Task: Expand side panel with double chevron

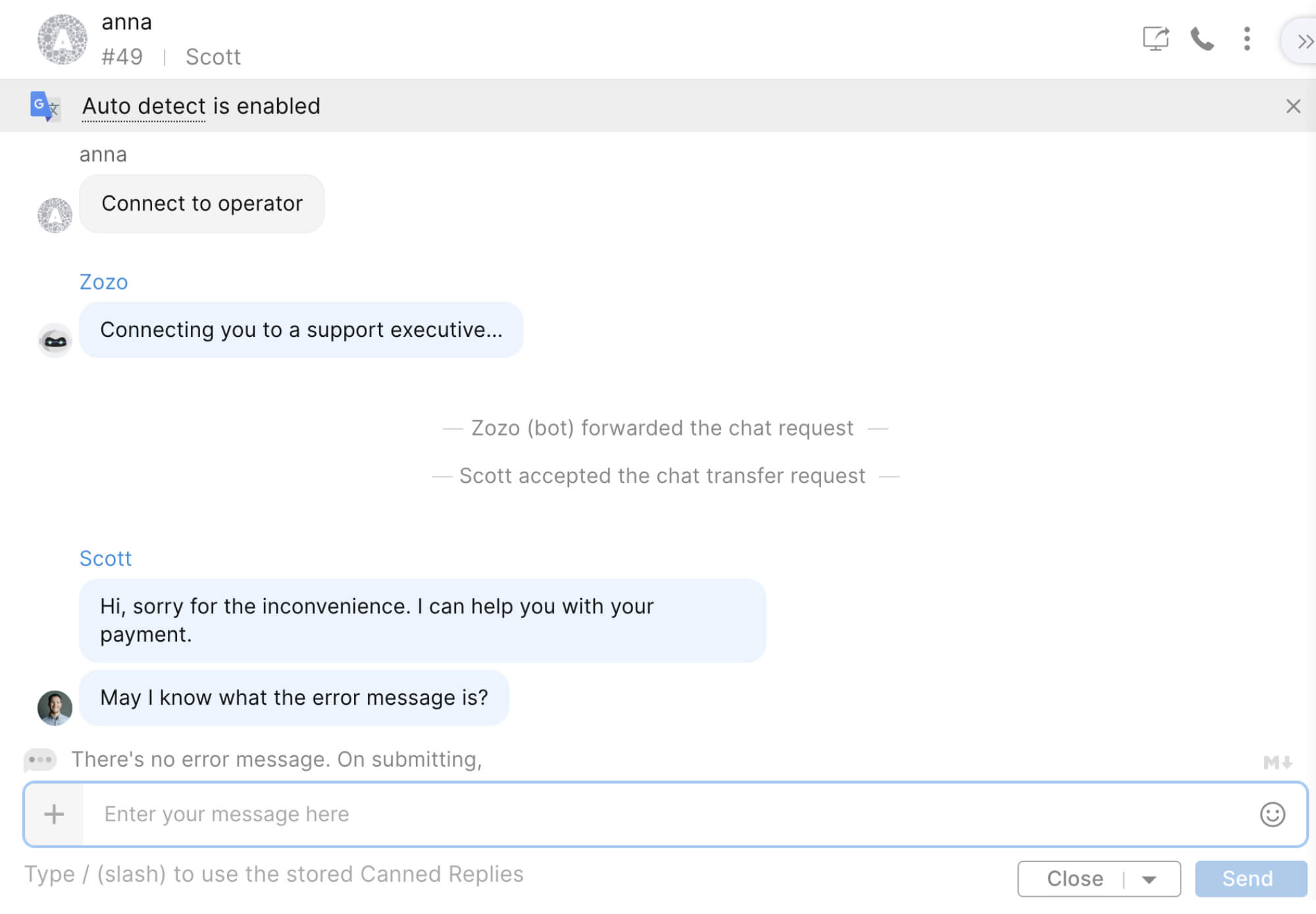Action: (x=1303, y=42)
